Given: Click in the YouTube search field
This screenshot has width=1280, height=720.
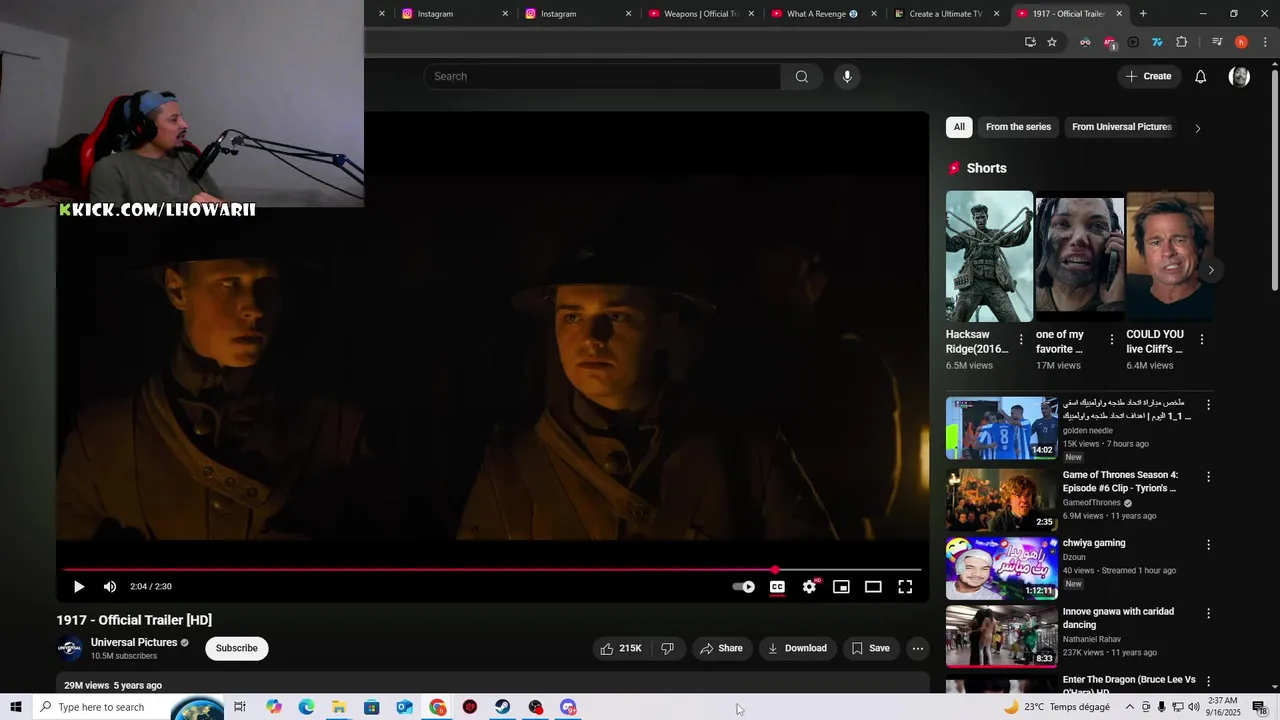Looking at the screenshot, I should 602,77.
